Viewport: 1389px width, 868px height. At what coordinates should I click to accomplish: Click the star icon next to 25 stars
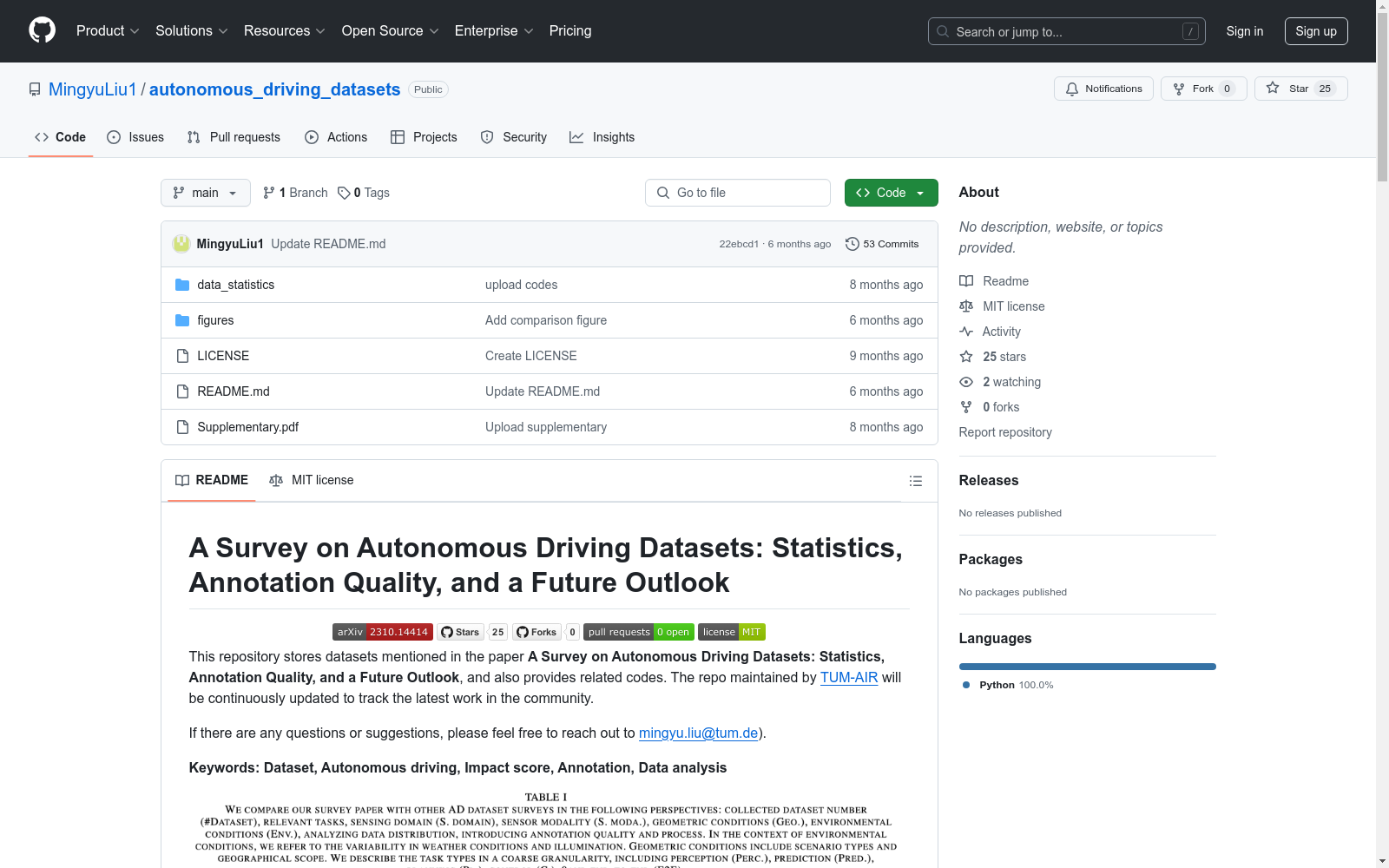tap(966, 357)
